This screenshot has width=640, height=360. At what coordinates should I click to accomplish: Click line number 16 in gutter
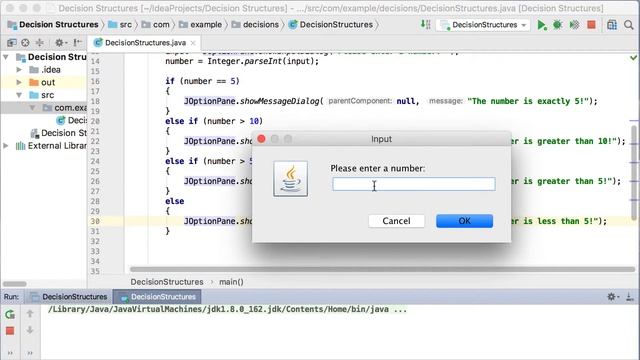coord(95,81)
